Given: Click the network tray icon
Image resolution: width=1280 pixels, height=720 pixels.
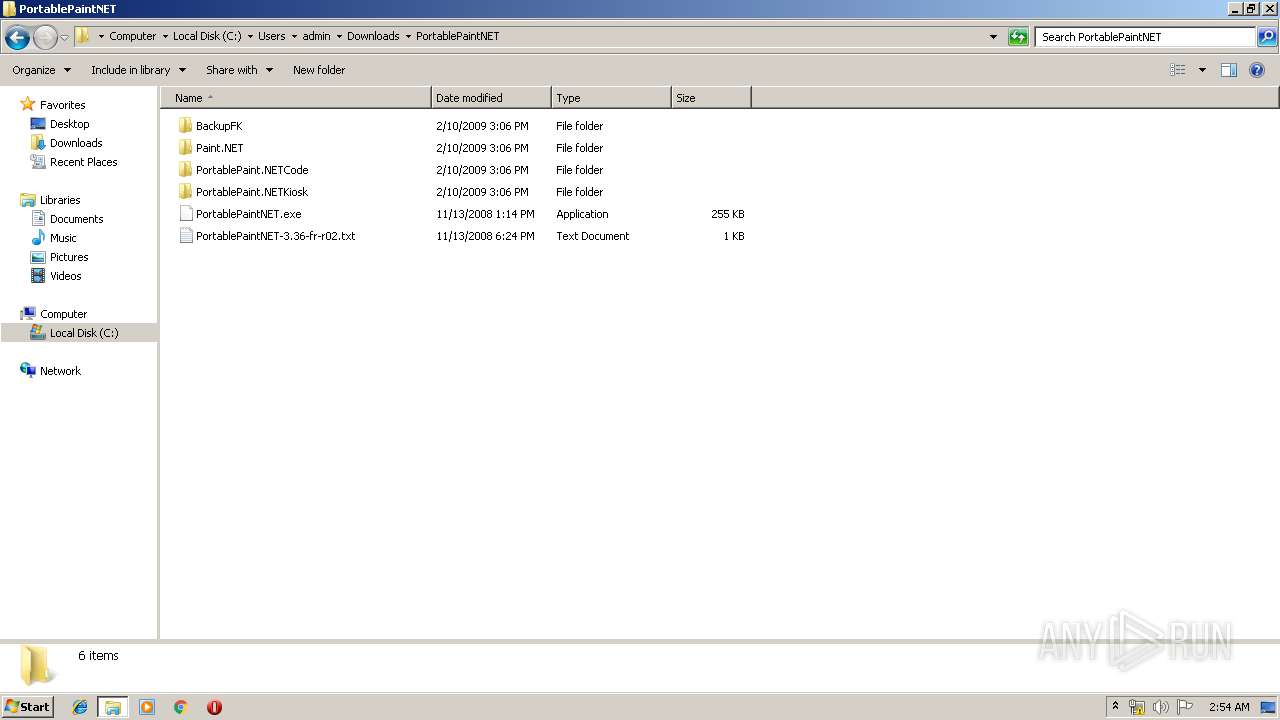Looking at the screenshot, I should (1137, 707).
